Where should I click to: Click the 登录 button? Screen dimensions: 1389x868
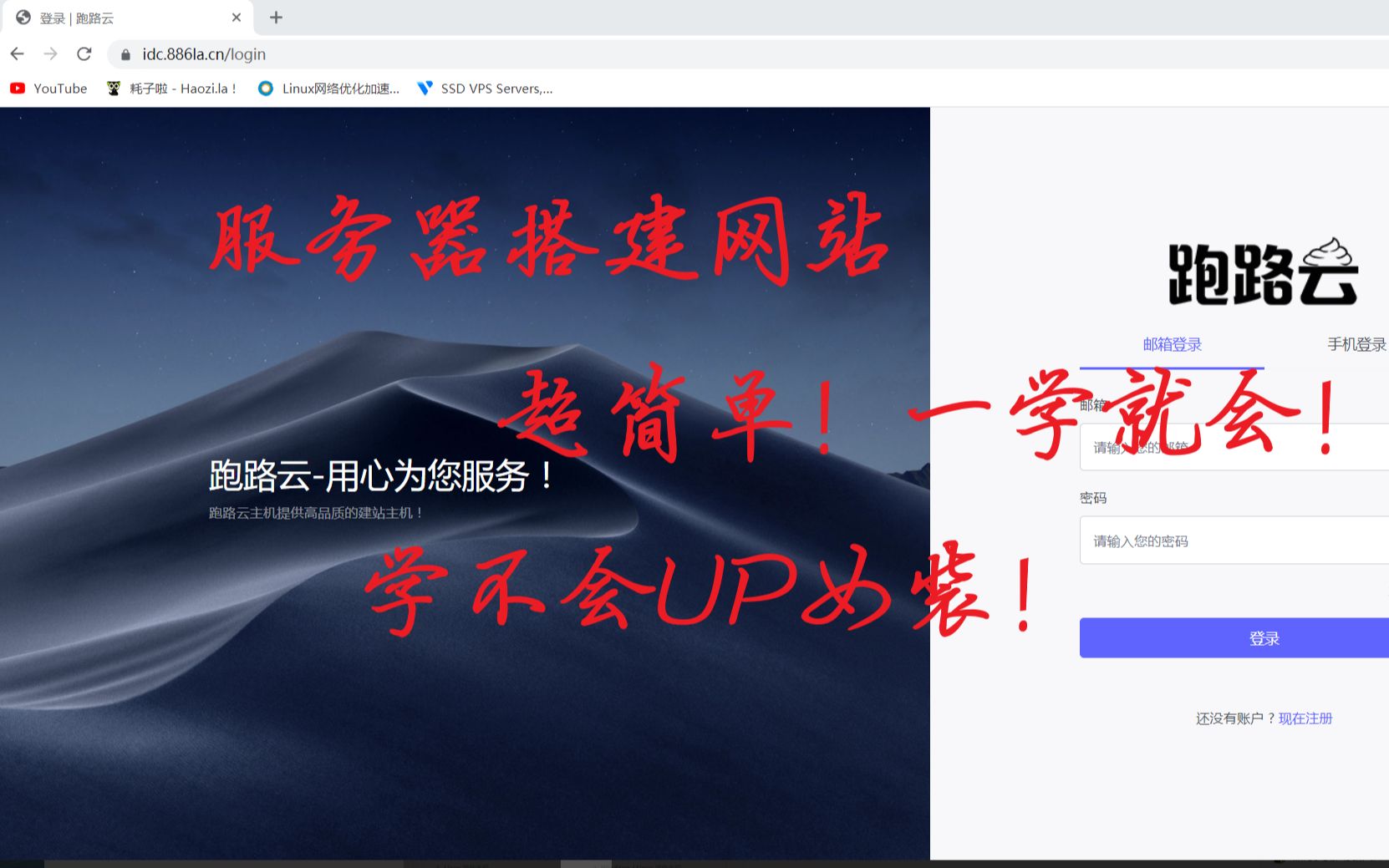click(x=1264, y=637)
